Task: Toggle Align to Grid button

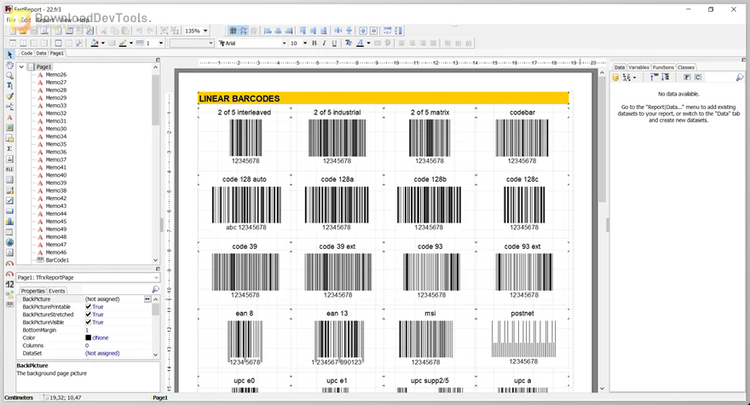Action: pos(243,31)
